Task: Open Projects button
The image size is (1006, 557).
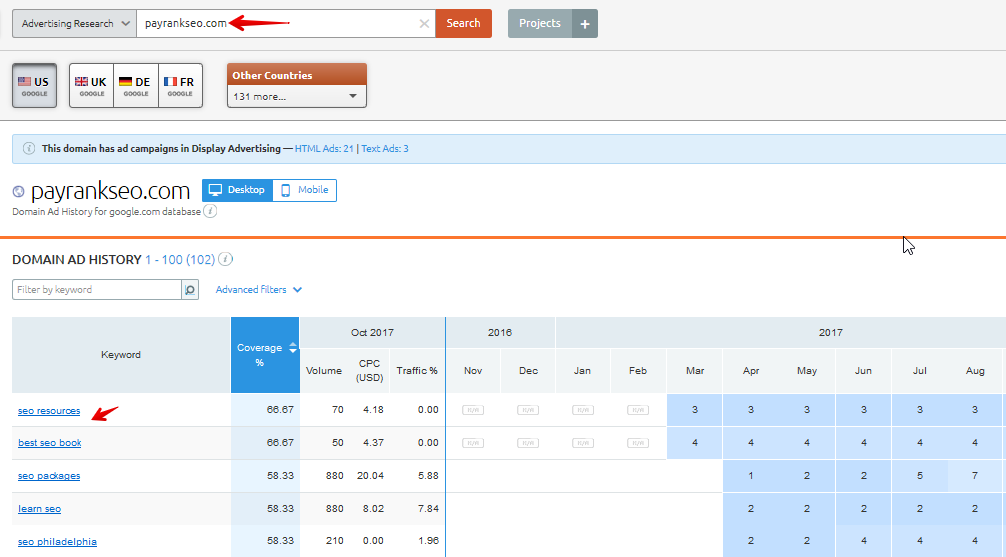Action: pyautogui.click(x=540, y=24)
